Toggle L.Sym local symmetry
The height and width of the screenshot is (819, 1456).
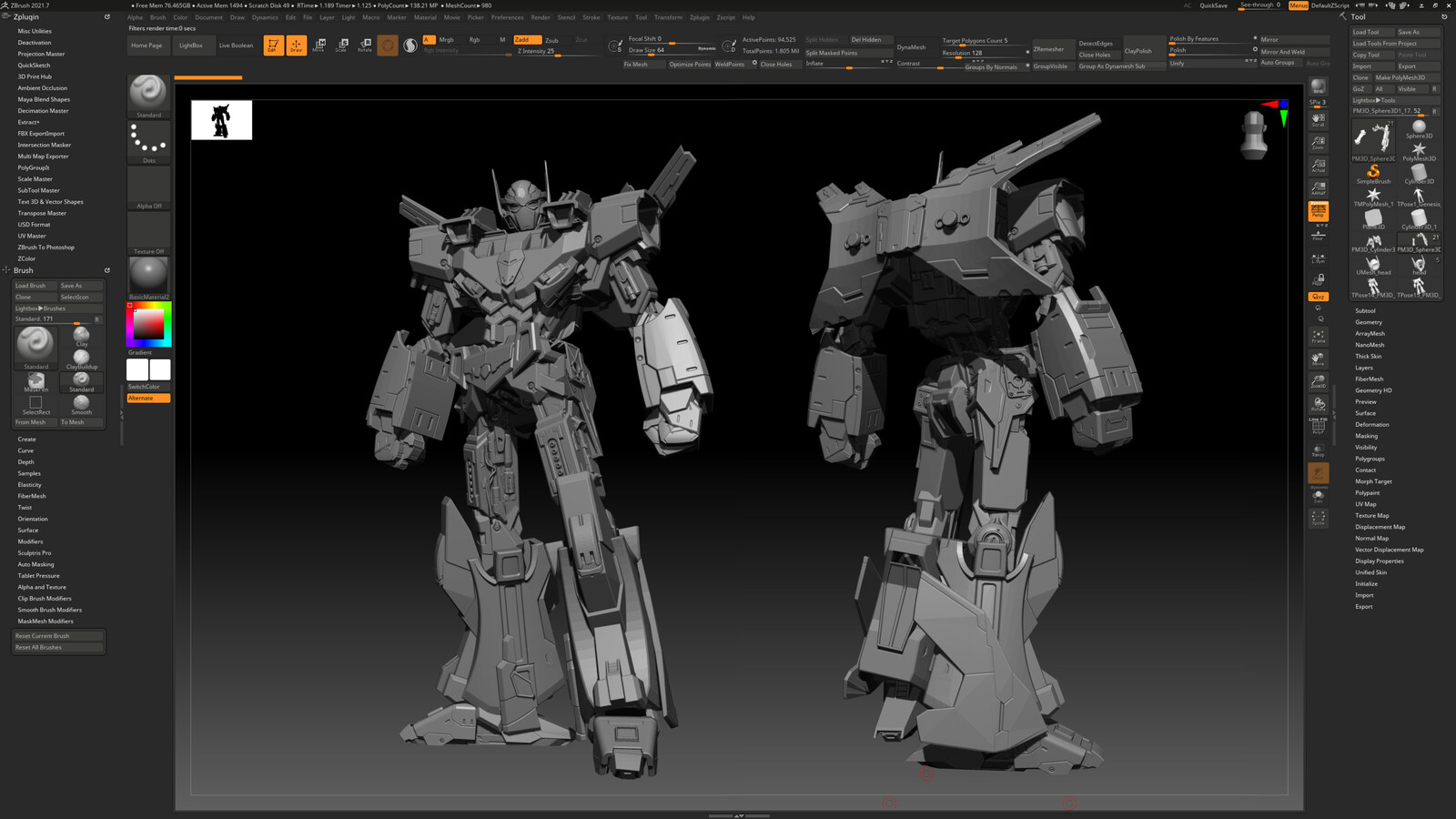pyautogui.click(x=1318, y=258)
